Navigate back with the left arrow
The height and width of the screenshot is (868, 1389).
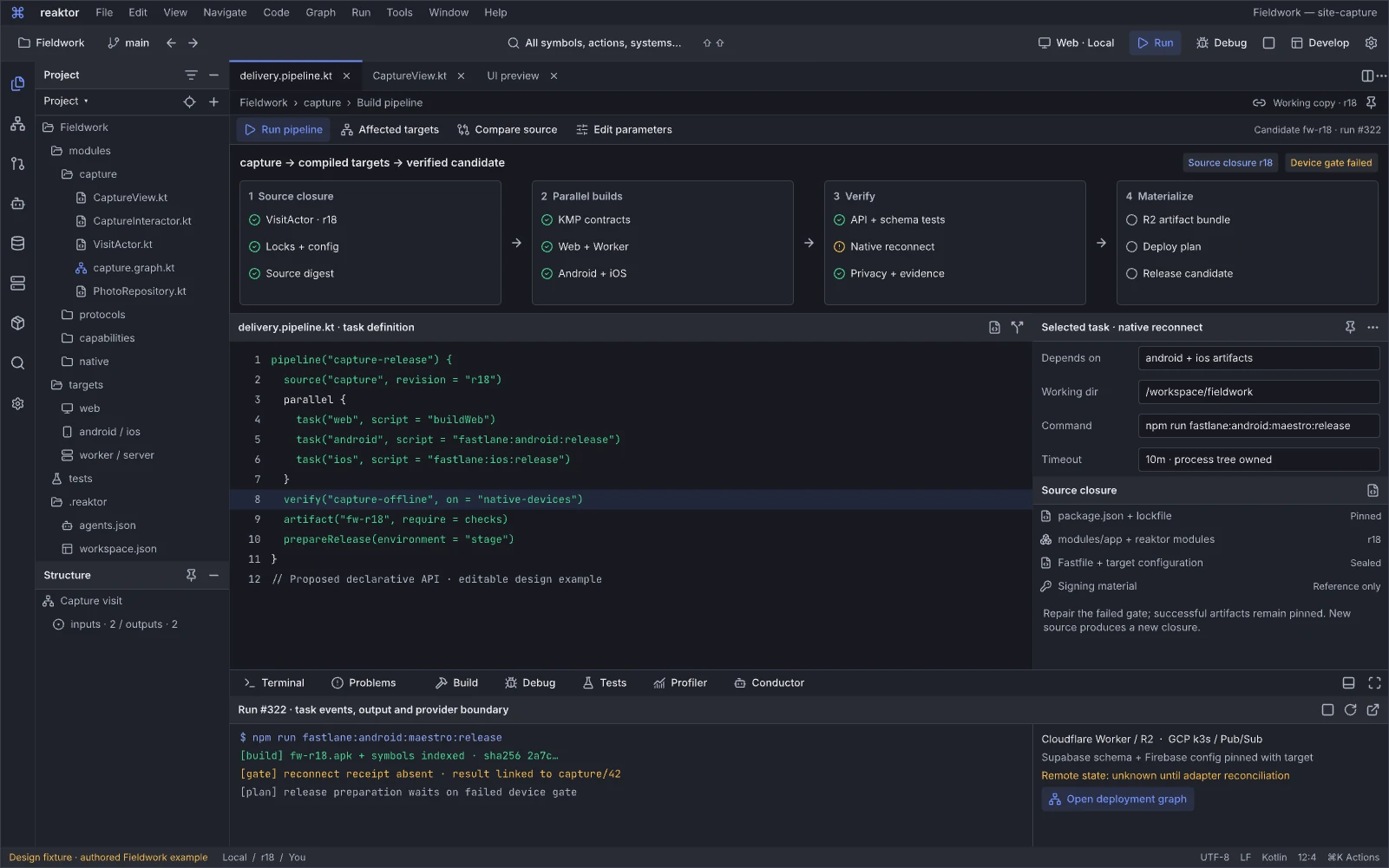[171, 42]
